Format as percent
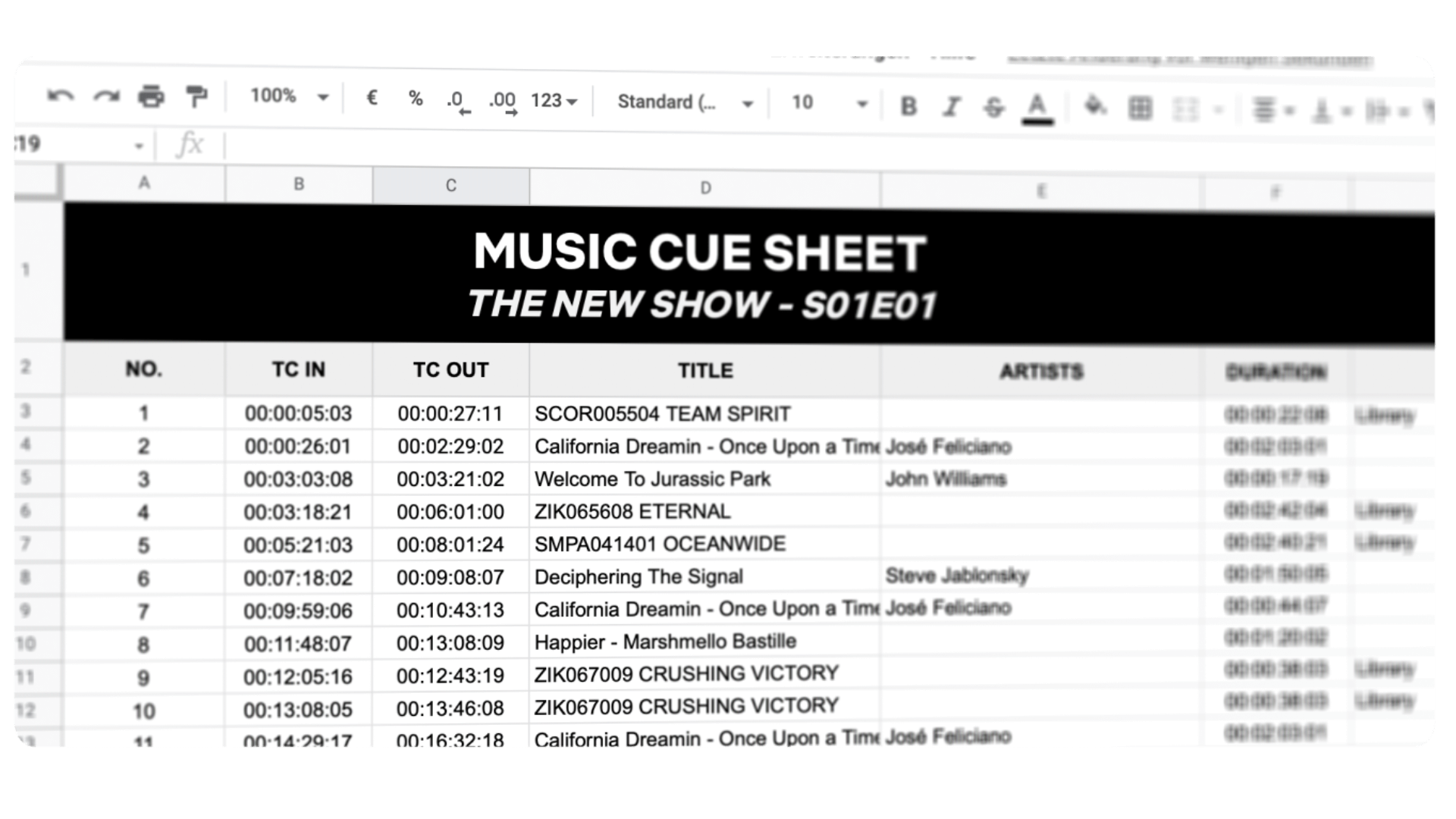 (415, 99)
